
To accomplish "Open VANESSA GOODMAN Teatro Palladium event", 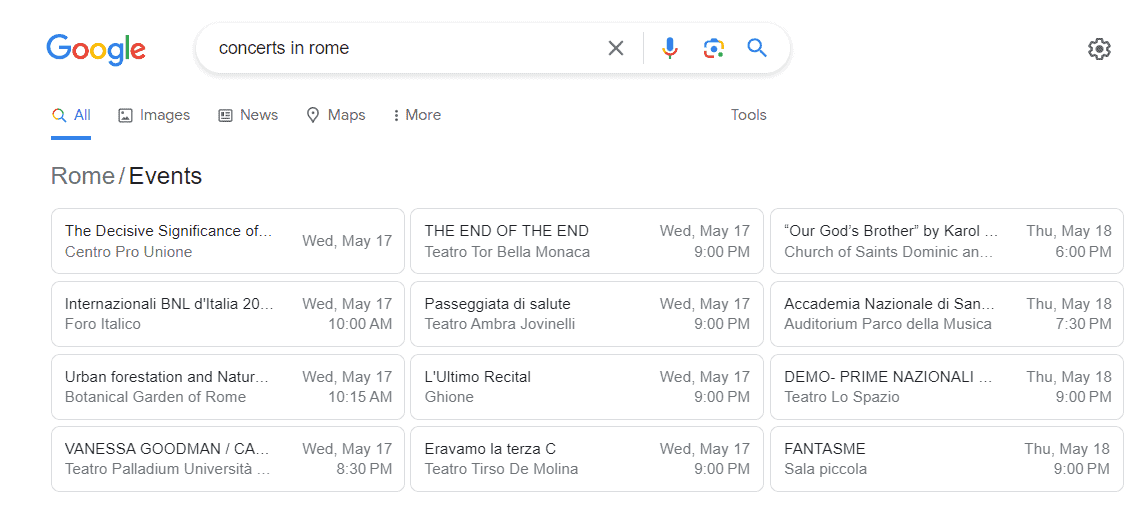I will [x=228, y=459].
